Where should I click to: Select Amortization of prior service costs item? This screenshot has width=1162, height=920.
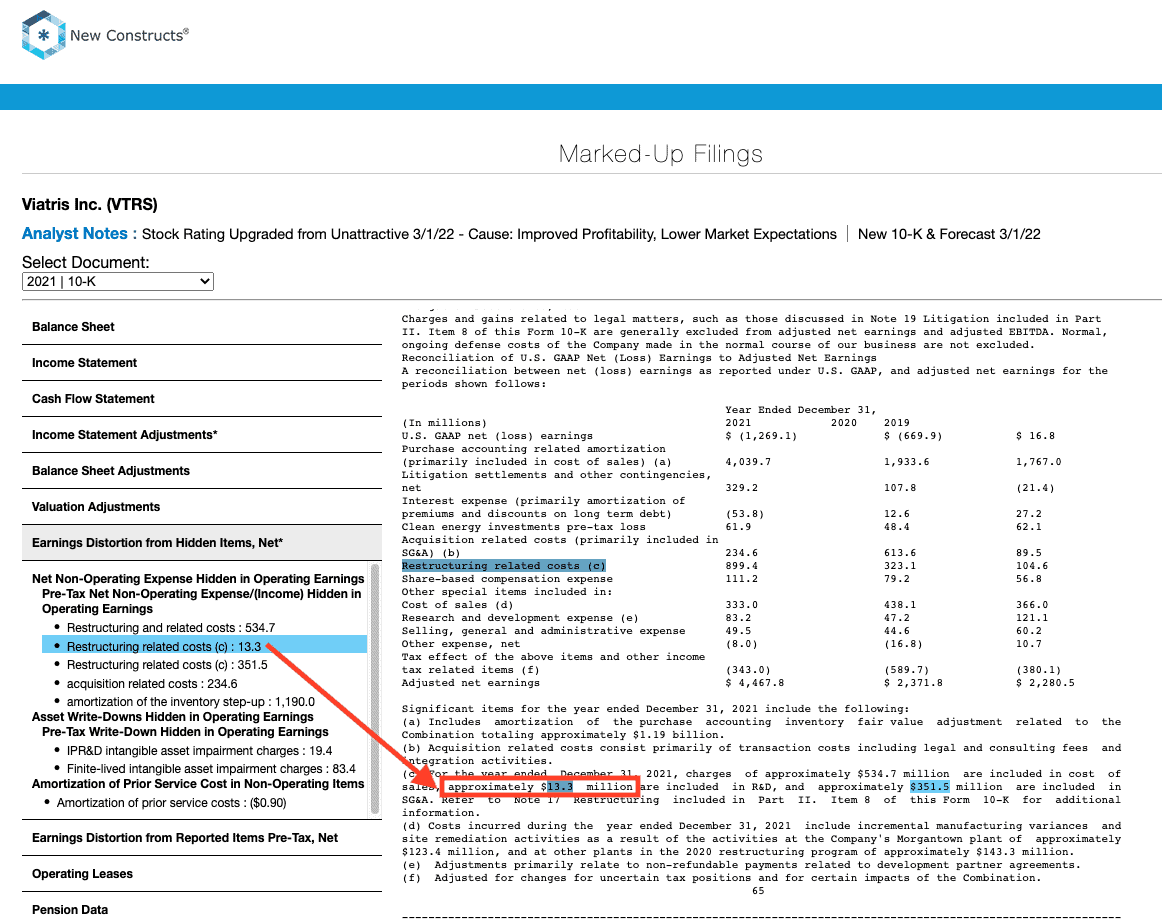click(171, 803)
